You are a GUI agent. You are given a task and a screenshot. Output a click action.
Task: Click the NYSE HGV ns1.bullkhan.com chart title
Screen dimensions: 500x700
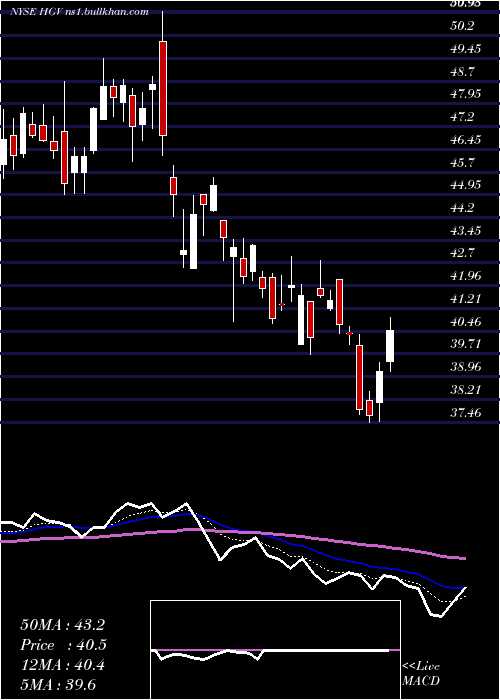point(79,12)
